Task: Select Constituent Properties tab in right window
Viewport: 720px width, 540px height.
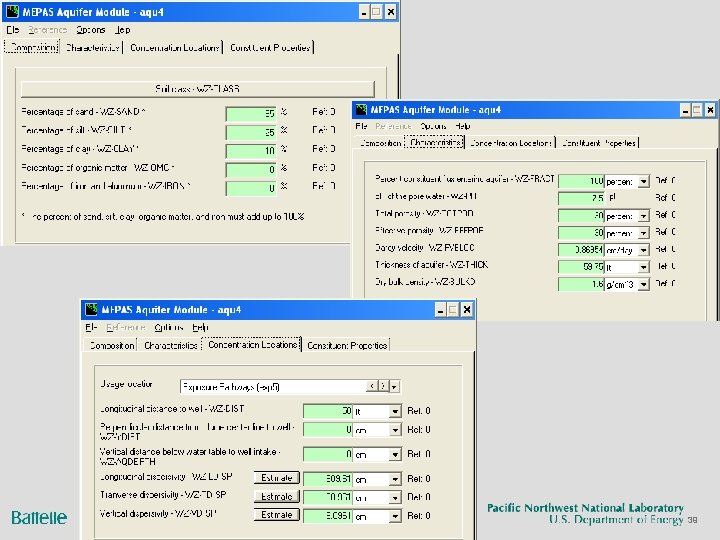Action: (599, 143)
